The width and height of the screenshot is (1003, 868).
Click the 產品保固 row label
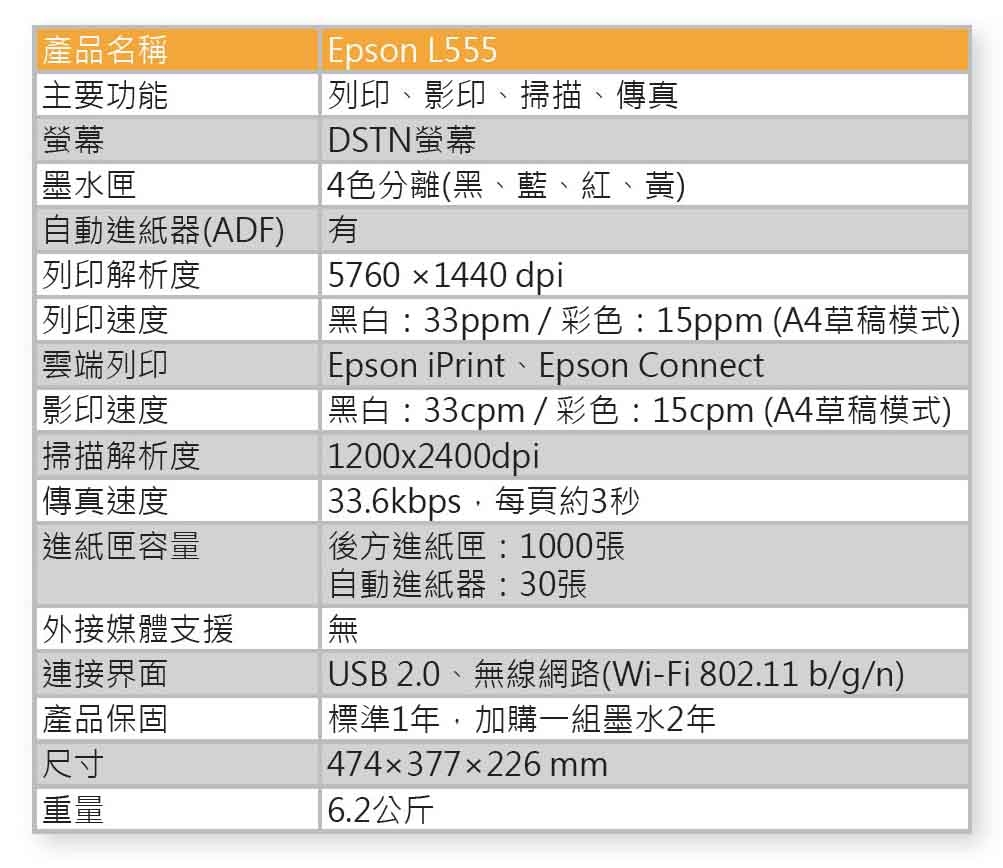(x=105, y=719)
